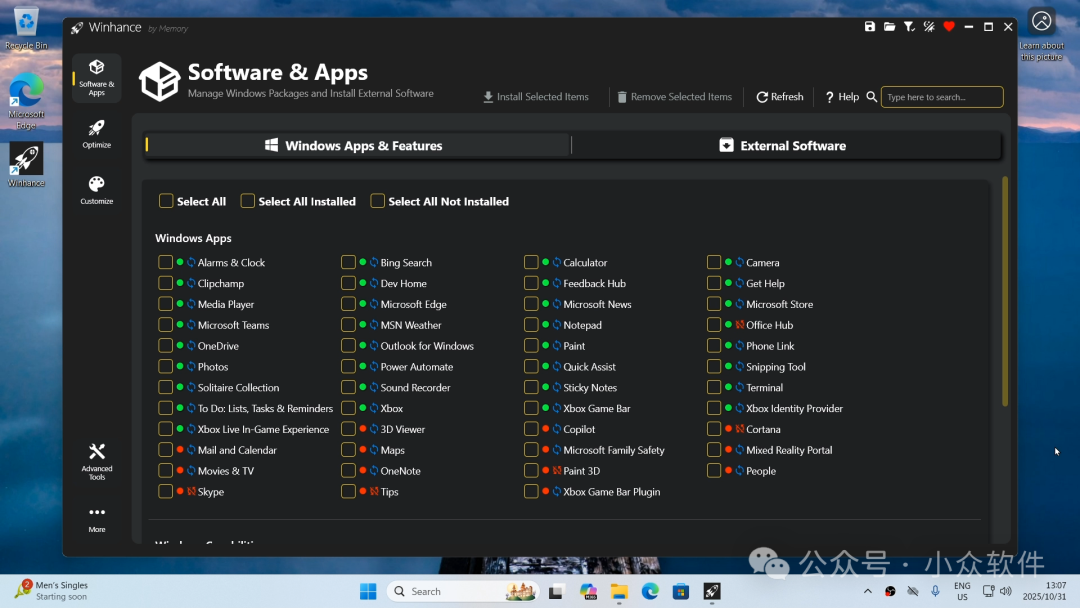Screen dimensions: 1080x608
Task: Tick the Bing Search checkbox
Action: 348,262
